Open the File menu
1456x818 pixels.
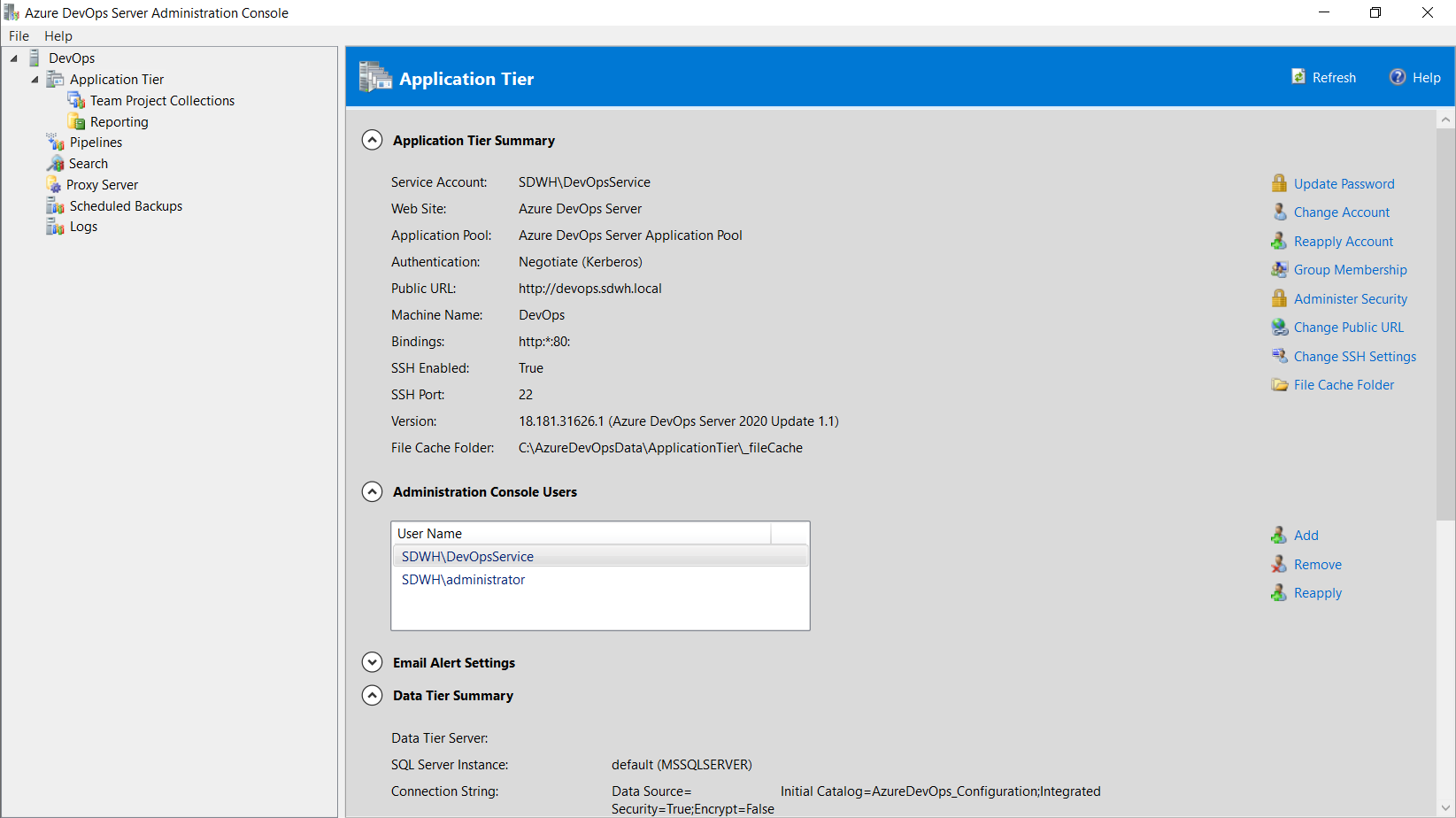coord(19,36)
